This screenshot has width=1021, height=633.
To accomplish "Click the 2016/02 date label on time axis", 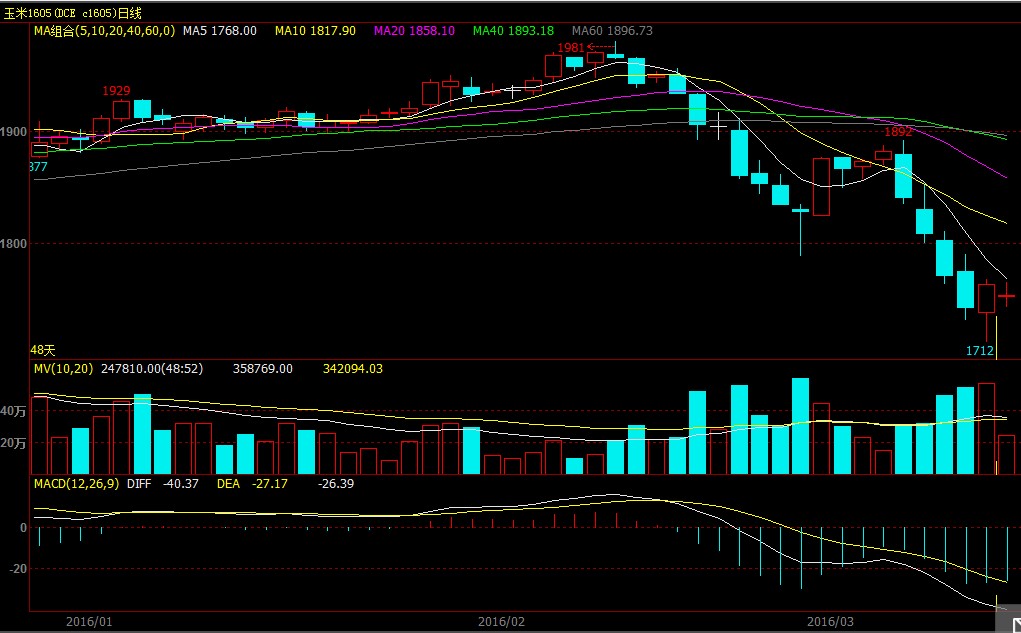I will (x=501, y=621).
